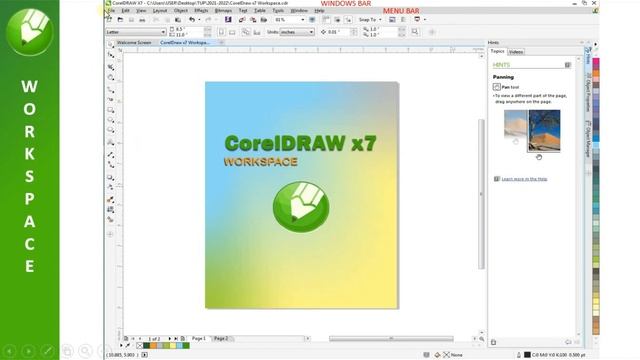Click the Open file icon
The height and width of the screenshot is (360, 640).
coord(120,20)
